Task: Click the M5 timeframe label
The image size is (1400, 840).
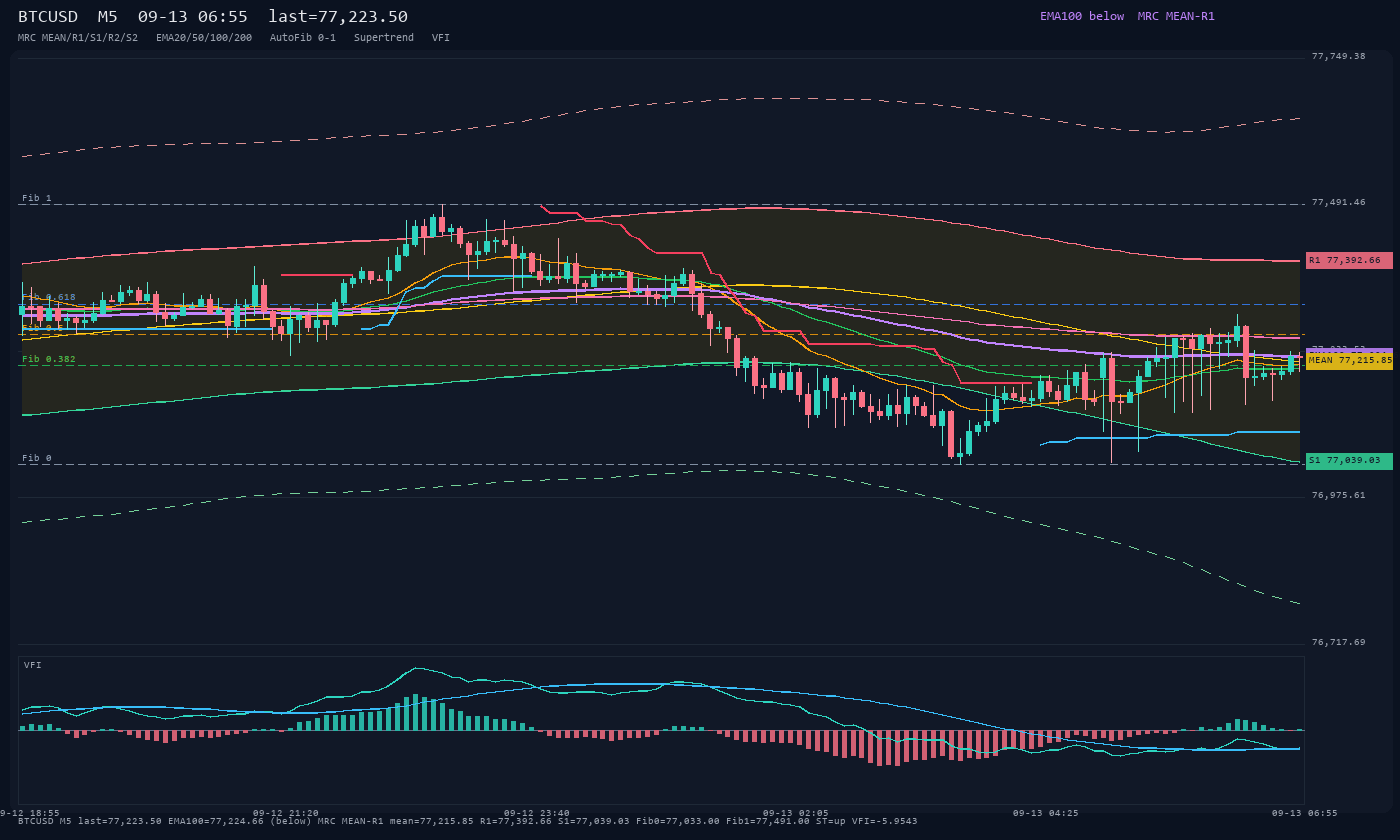Action: coord(108,17)
